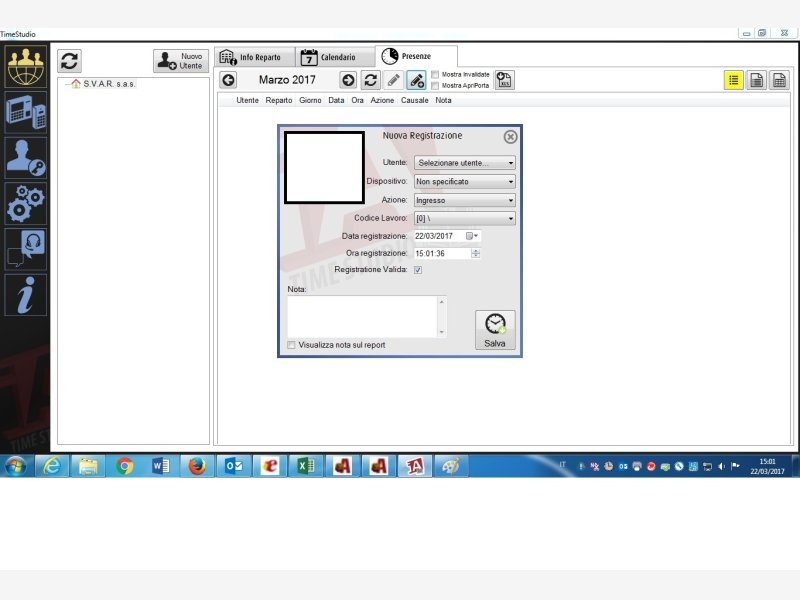
Task: Uncheck Registrazione Valida checkbox
Action: point(418,270)
